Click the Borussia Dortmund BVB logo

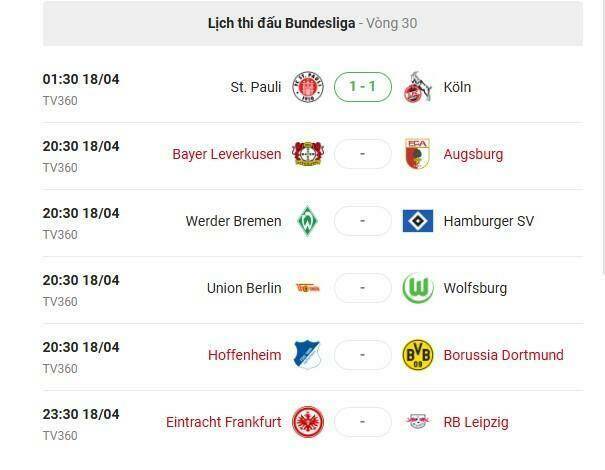pos(417,355)
